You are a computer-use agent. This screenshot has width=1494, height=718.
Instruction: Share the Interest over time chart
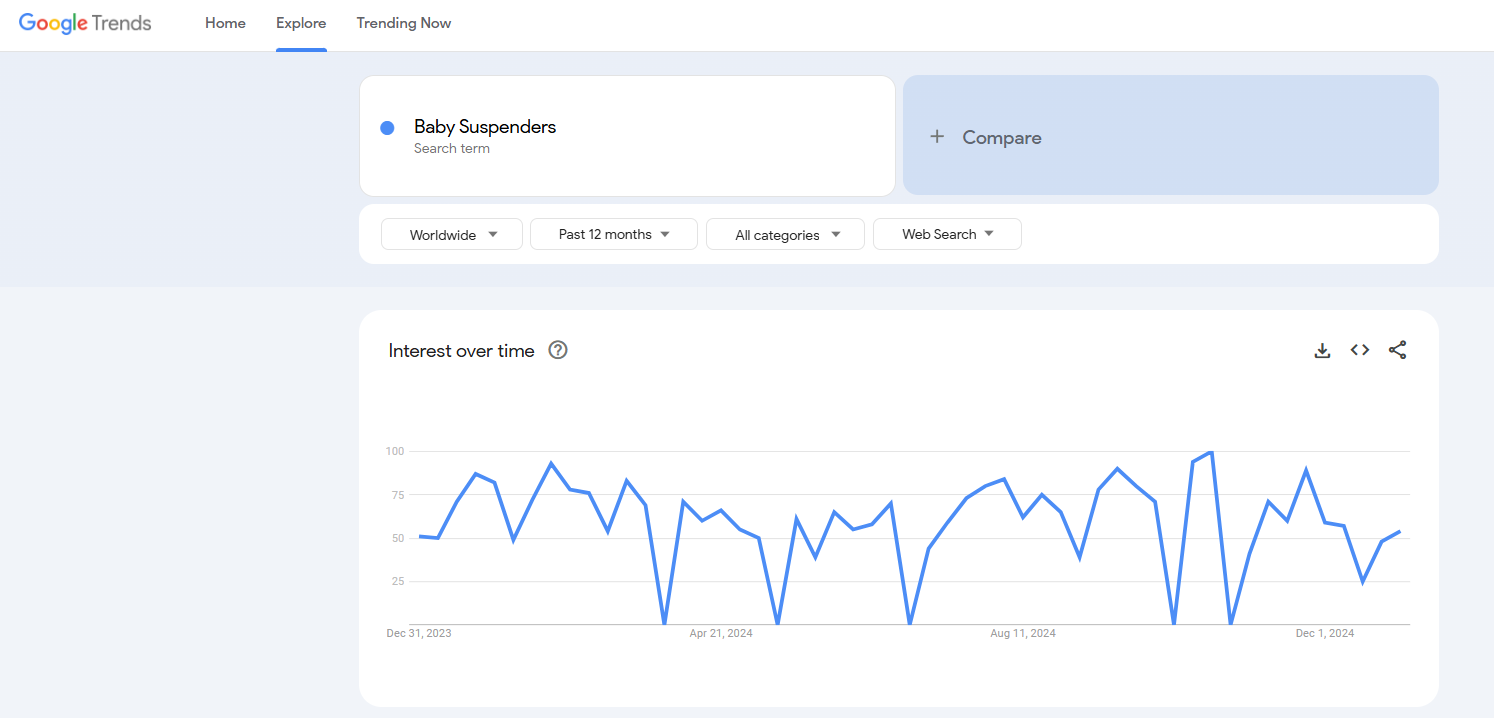click(x=1397, y=350)
